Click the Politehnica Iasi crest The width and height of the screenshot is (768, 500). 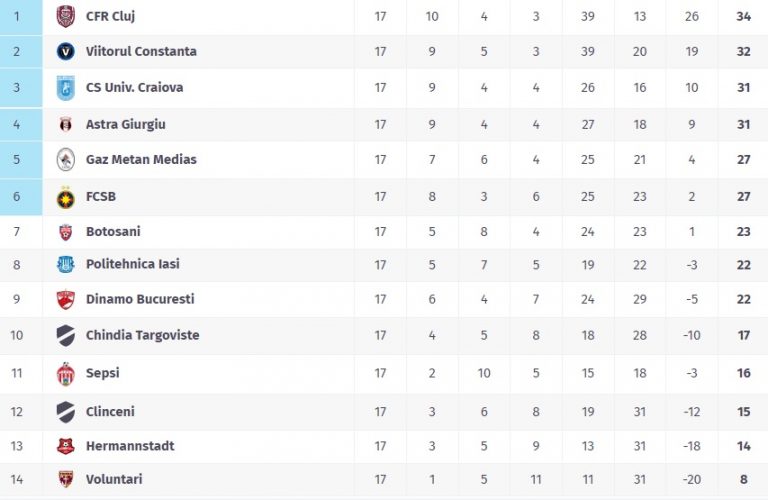tap(66, 265)
